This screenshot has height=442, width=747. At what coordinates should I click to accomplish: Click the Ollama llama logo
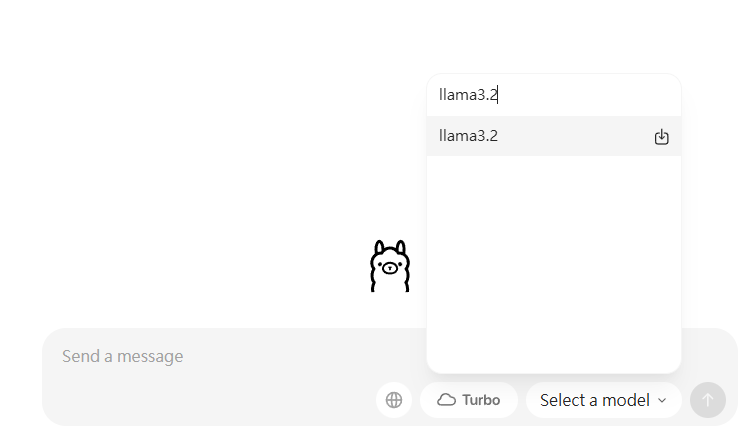pos(390,266)
